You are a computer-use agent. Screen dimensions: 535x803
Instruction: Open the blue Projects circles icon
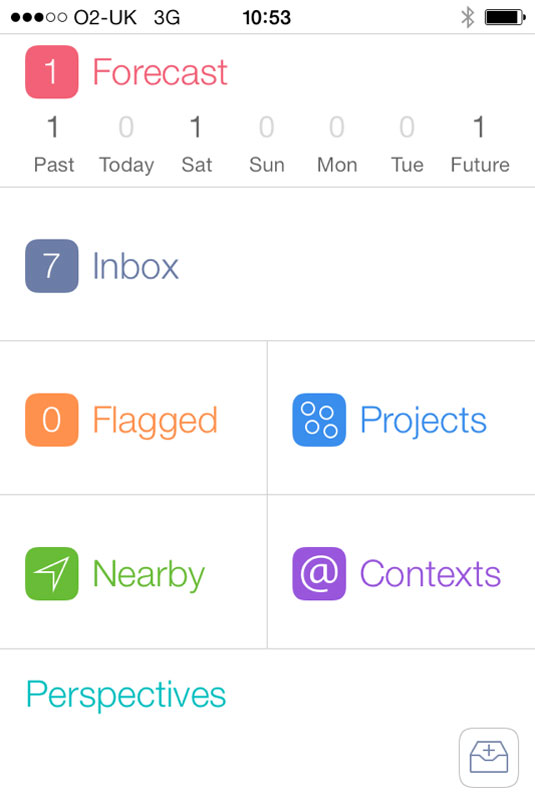pyautogui.click(x=319, y=420)
